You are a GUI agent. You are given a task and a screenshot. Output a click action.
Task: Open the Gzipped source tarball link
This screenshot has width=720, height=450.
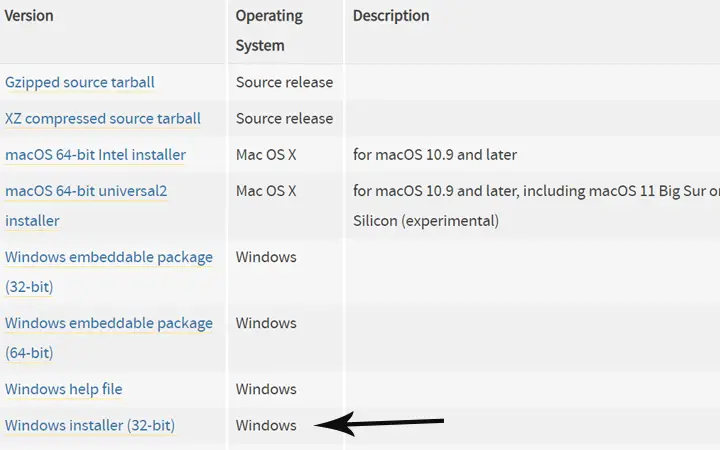79,82
